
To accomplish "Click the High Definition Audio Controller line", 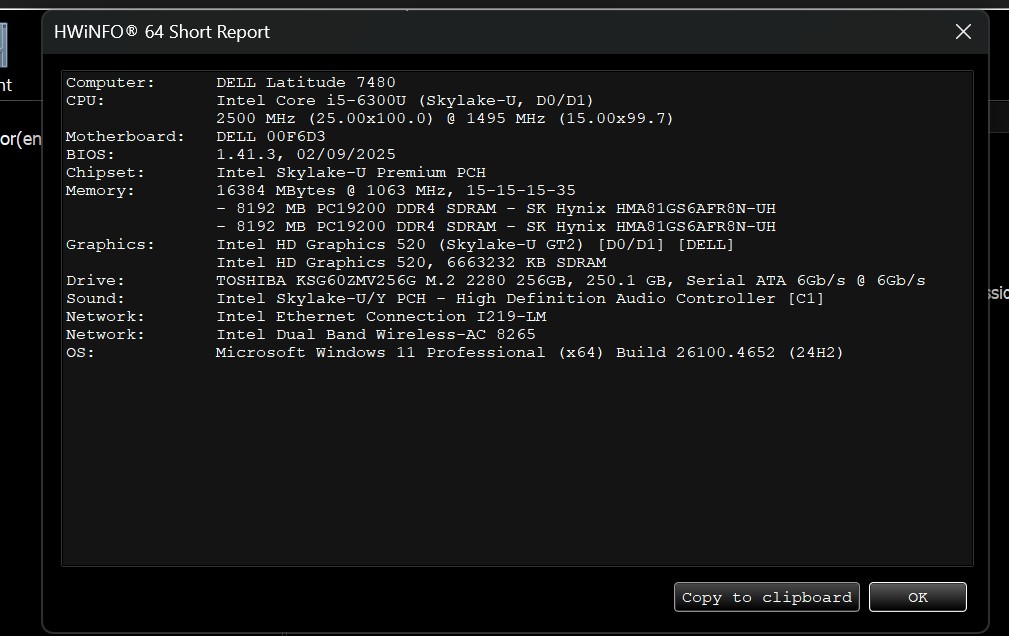I will tap(519, 299).
